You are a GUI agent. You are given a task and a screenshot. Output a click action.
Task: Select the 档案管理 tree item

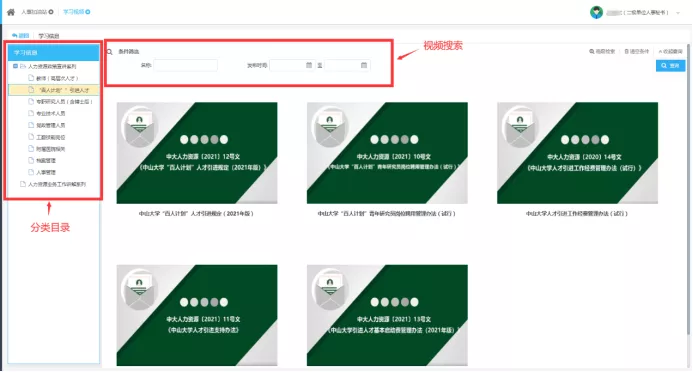pyautogui.click(x=46, y=161)
